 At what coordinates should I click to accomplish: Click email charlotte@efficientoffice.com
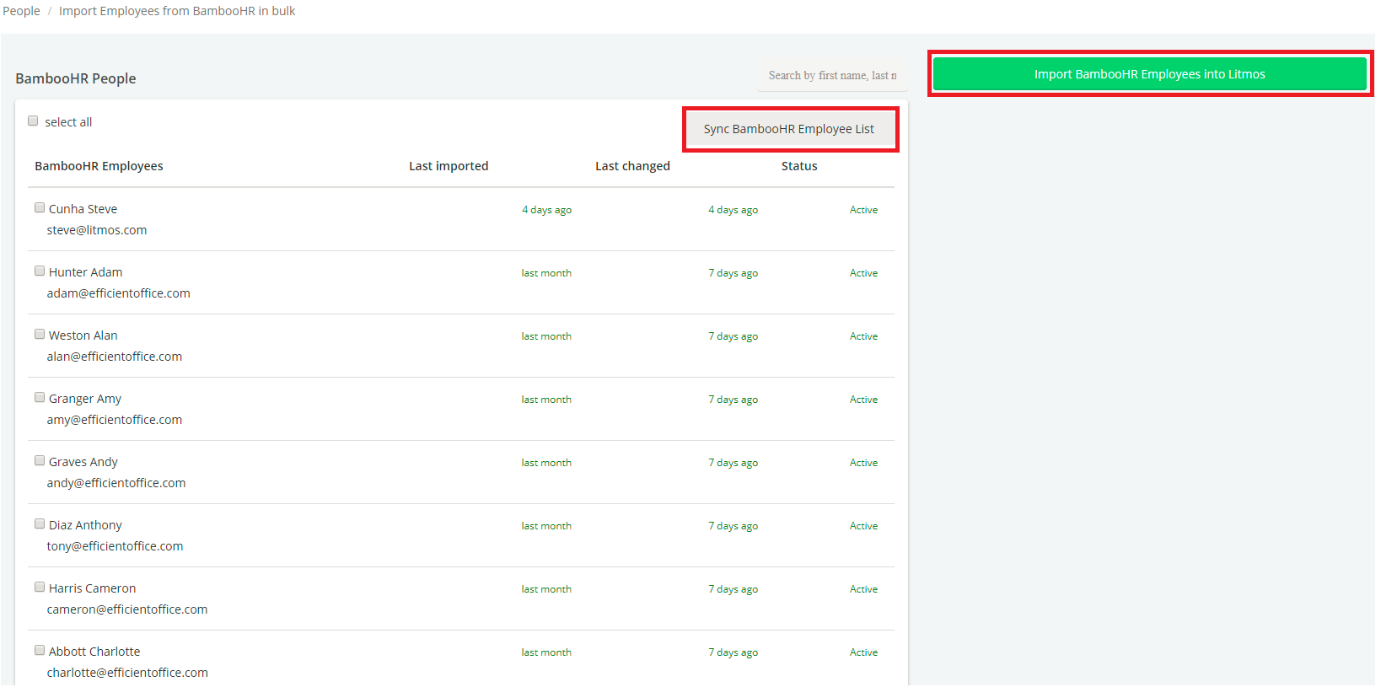point(127,672)
